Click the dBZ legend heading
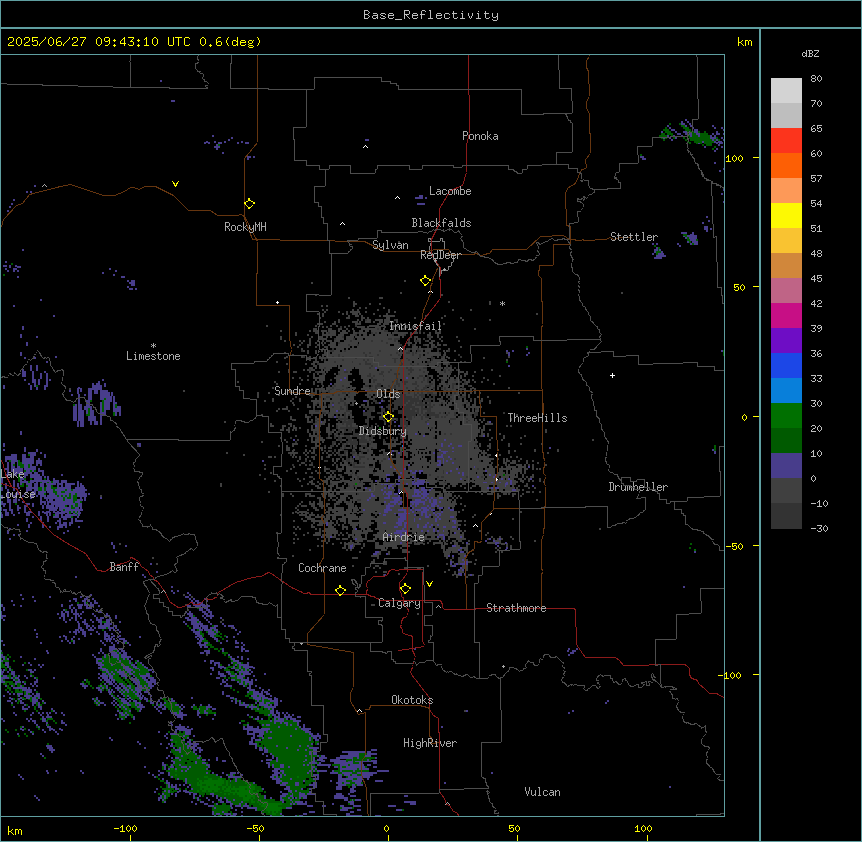The image size is (862, 842). click(x=810, y=54)
